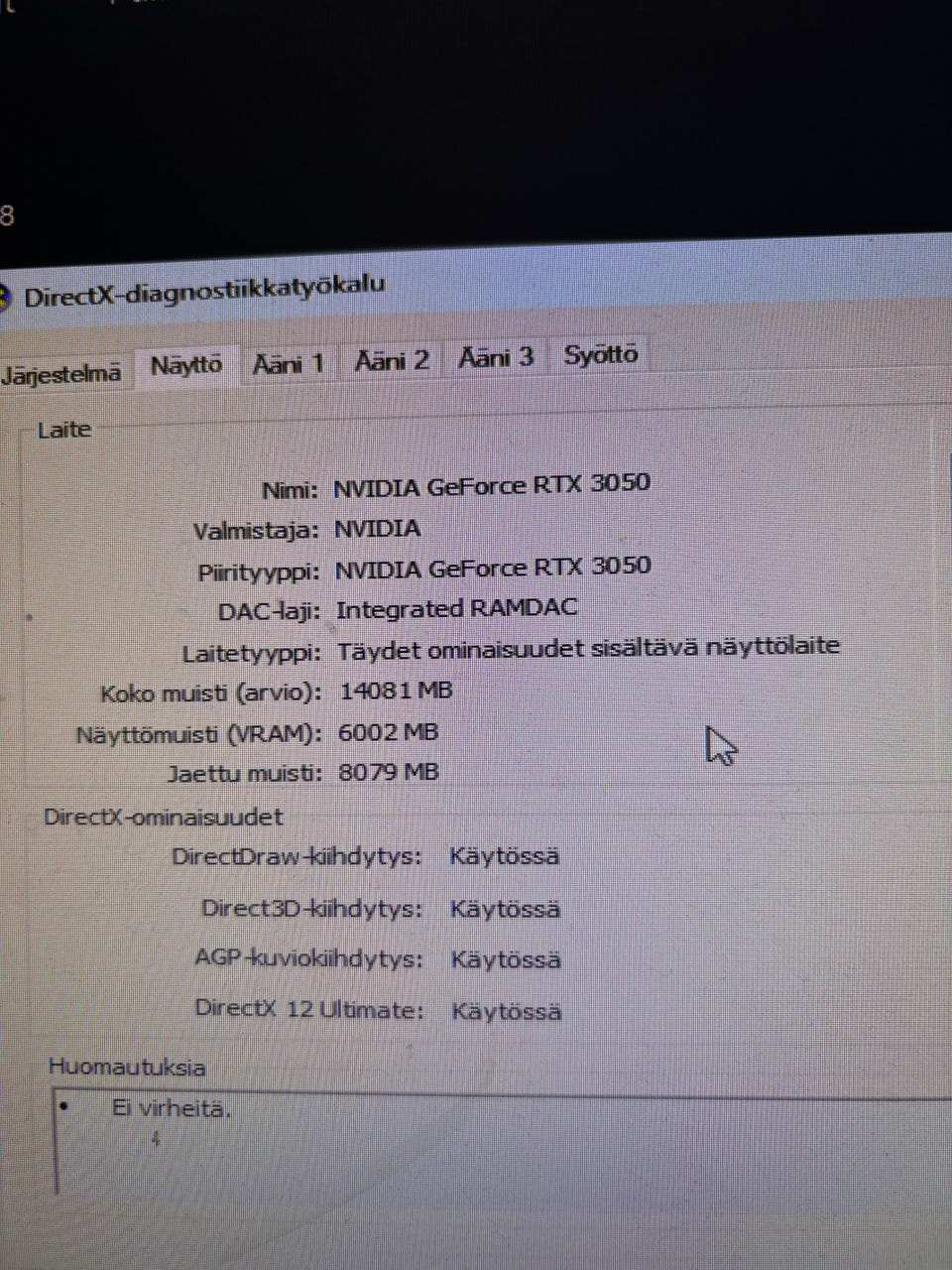Select the Piirityyppi value NVIDIA GeForce RTX 3050
Screen dimensions: 952x1270
(x=493, y=569)
